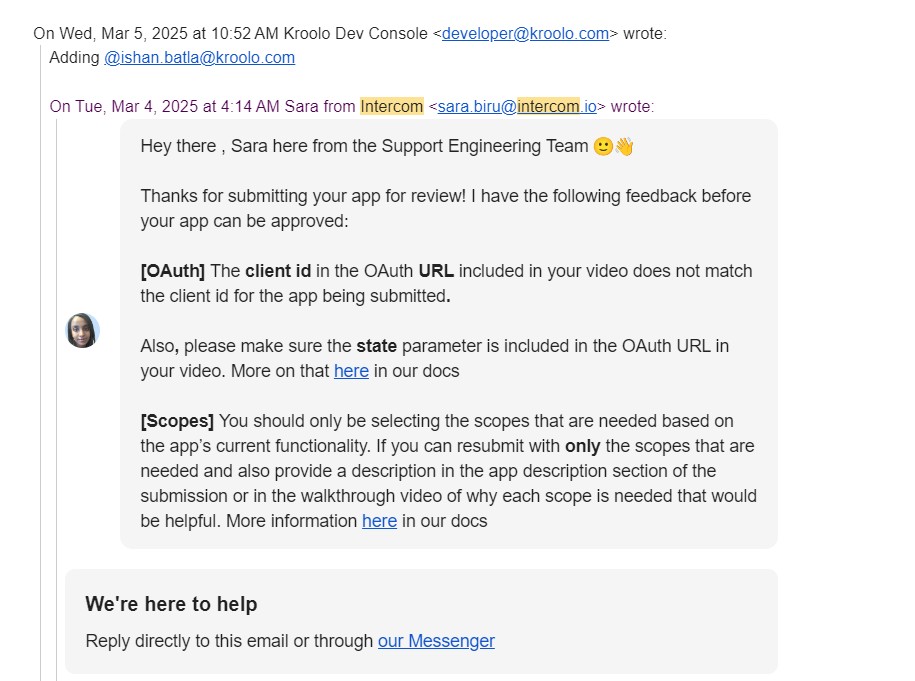Click the bold word 'state'
Image resolution: width=915 pixels, height=681 pixels.
pyautogui.click(x=376, y=346)
